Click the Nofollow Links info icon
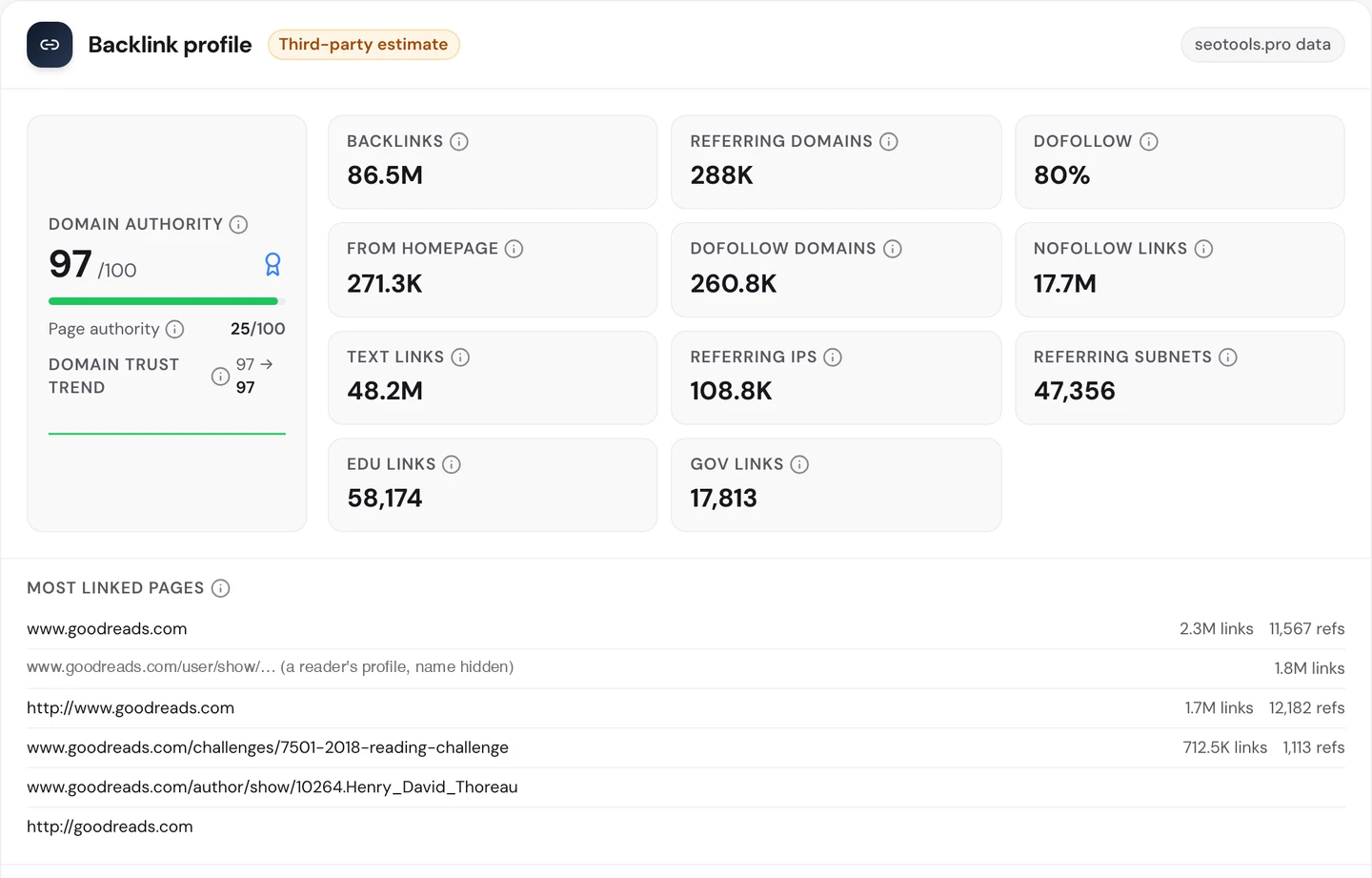The height and width of the screenshot is (878, 1372). (1204, 249)
